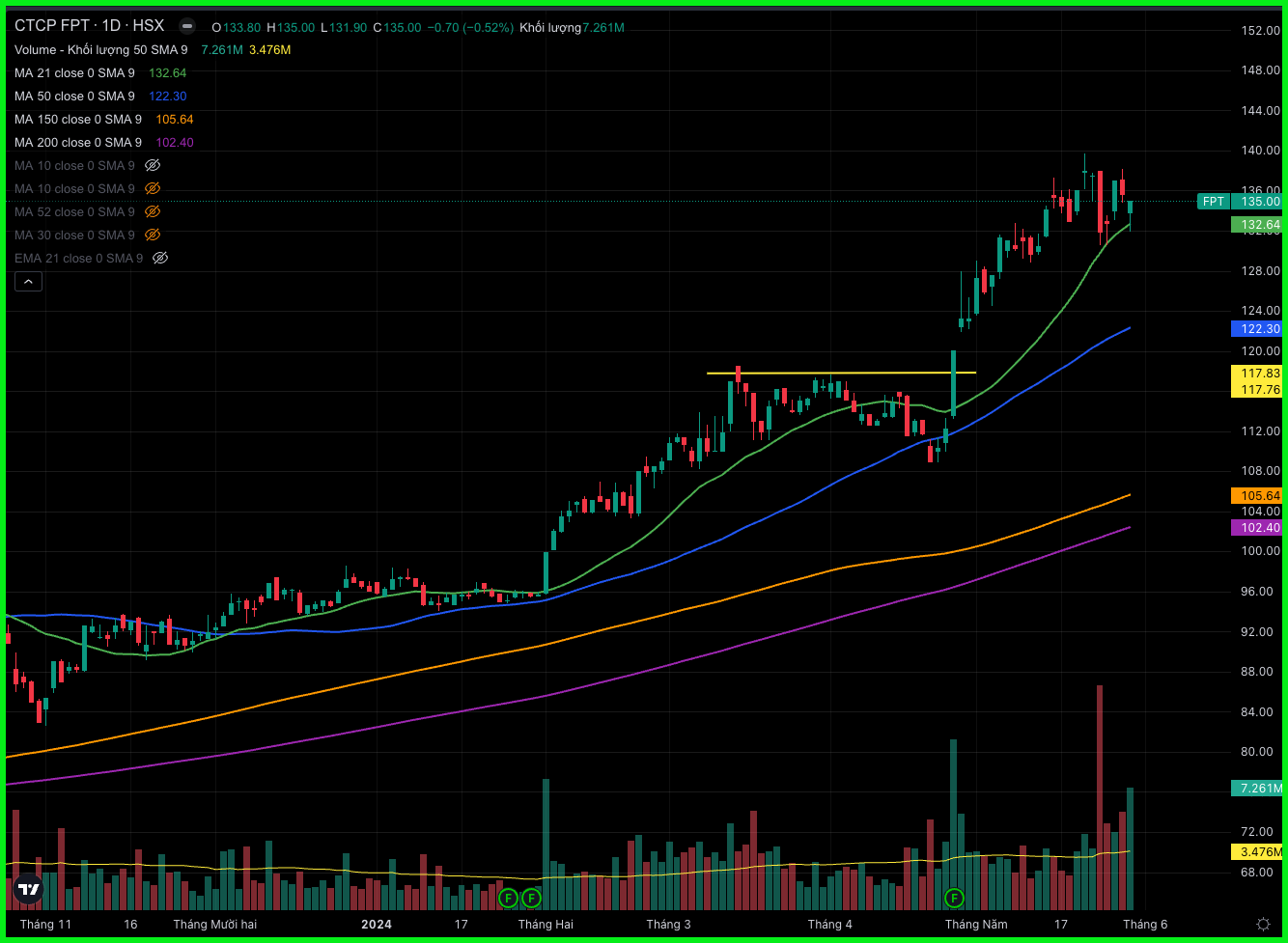This screenshot has height=943, width=1288.
Task: Click yellow 117.83 label on price axis
Action: 1258,374
